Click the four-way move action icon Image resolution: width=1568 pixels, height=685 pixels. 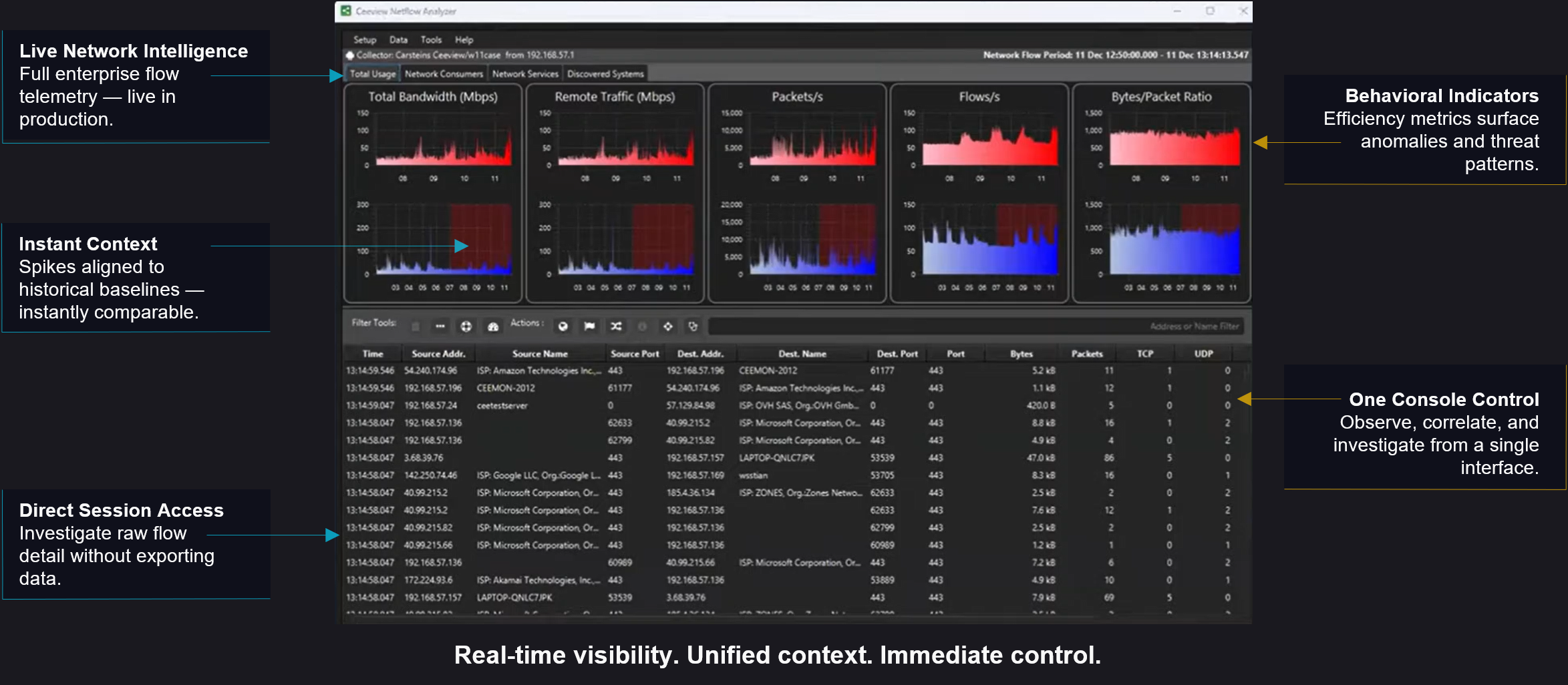(667, 326)
